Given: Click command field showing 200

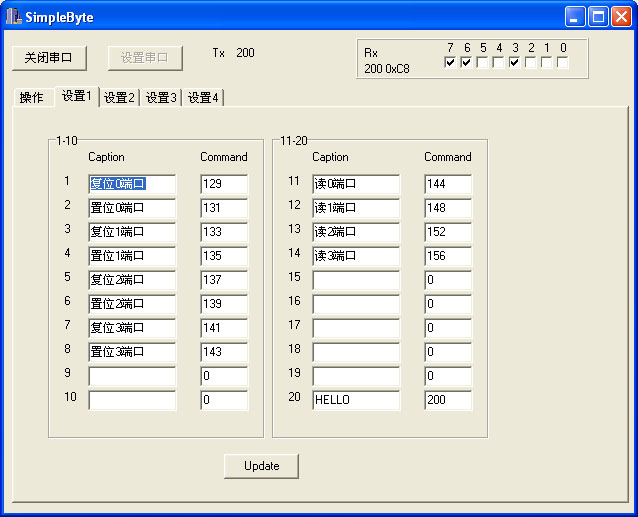Looking at the screenshot, I should [448, 400].
